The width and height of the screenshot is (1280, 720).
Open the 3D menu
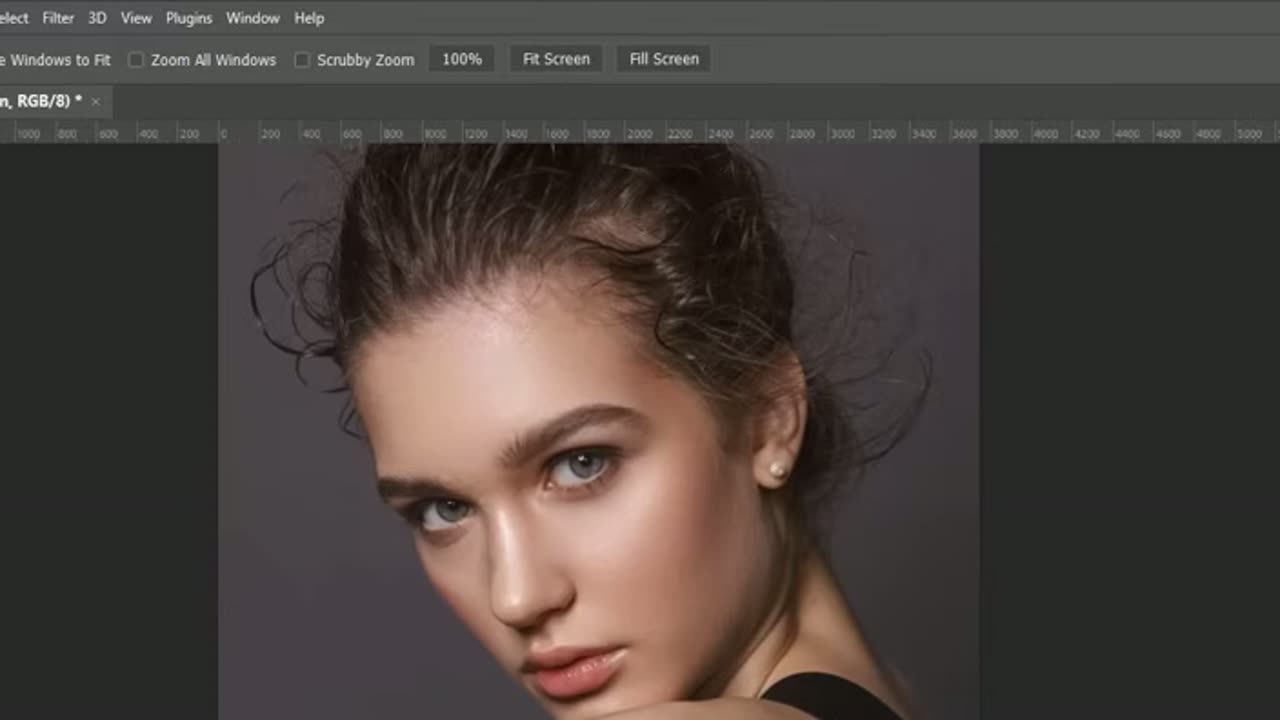(97, 18)
